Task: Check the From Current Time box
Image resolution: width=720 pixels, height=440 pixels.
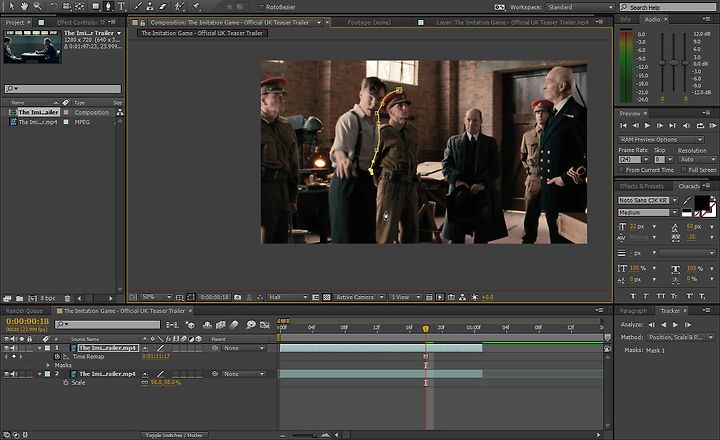Action: point(621,170)
